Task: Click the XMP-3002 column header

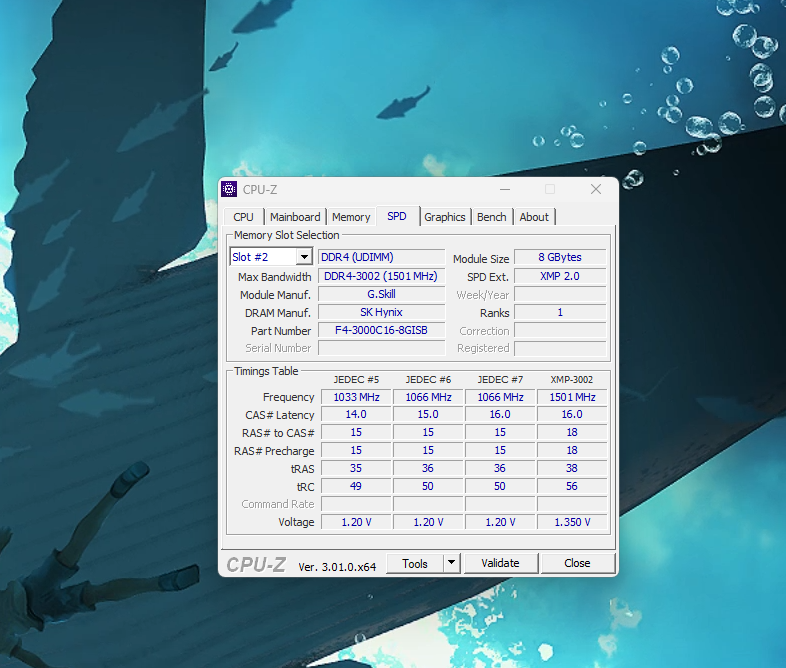Action: coord(571,380)
